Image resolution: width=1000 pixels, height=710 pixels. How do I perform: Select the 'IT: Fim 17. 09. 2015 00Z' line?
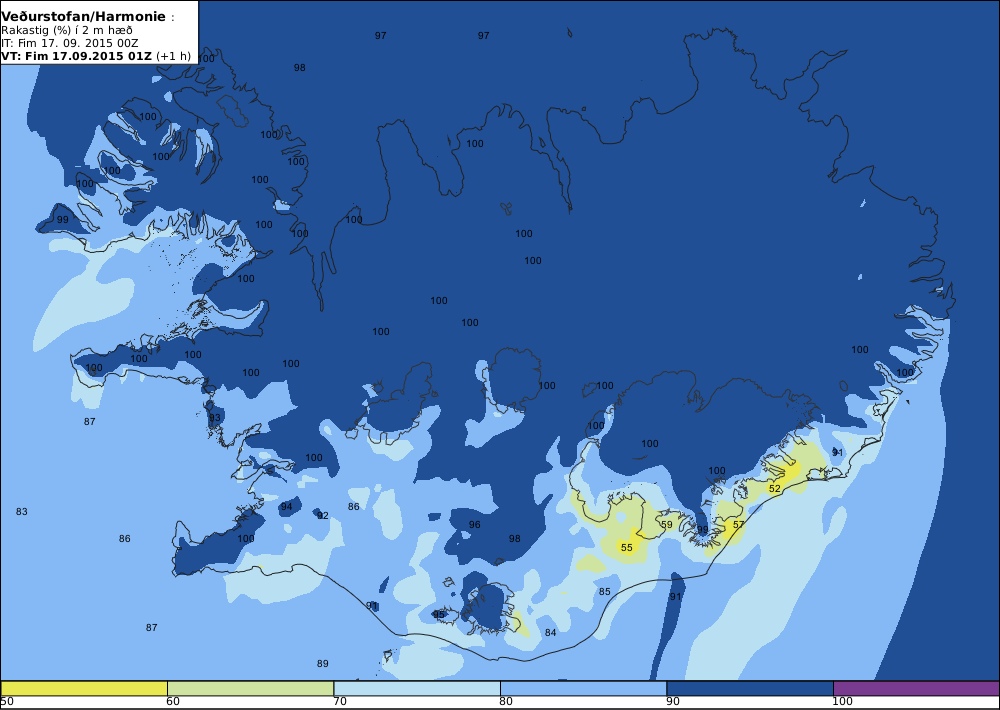70,43
